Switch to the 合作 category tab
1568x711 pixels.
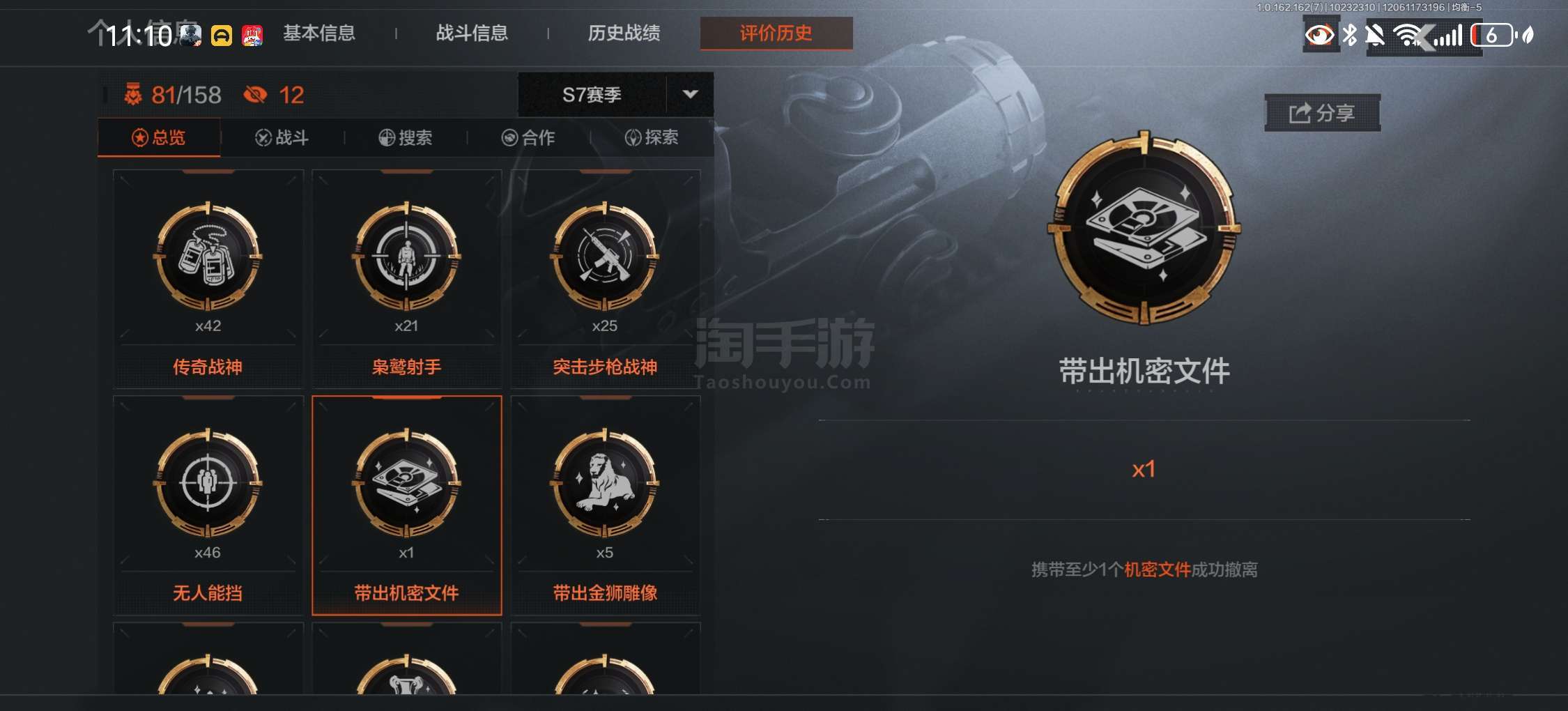pos(528,137)
